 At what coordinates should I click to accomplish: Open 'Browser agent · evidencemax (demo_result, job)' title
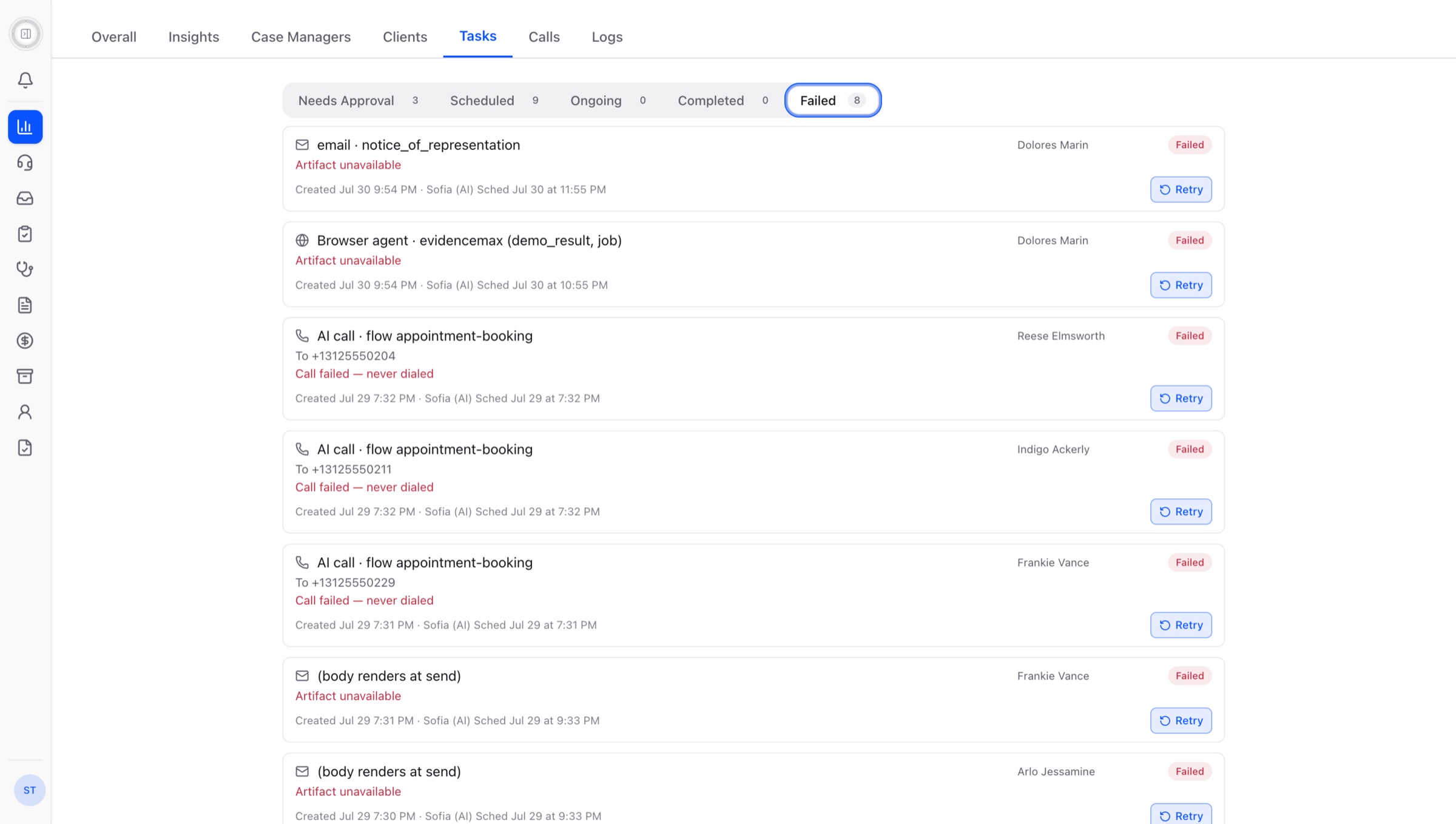469,241
